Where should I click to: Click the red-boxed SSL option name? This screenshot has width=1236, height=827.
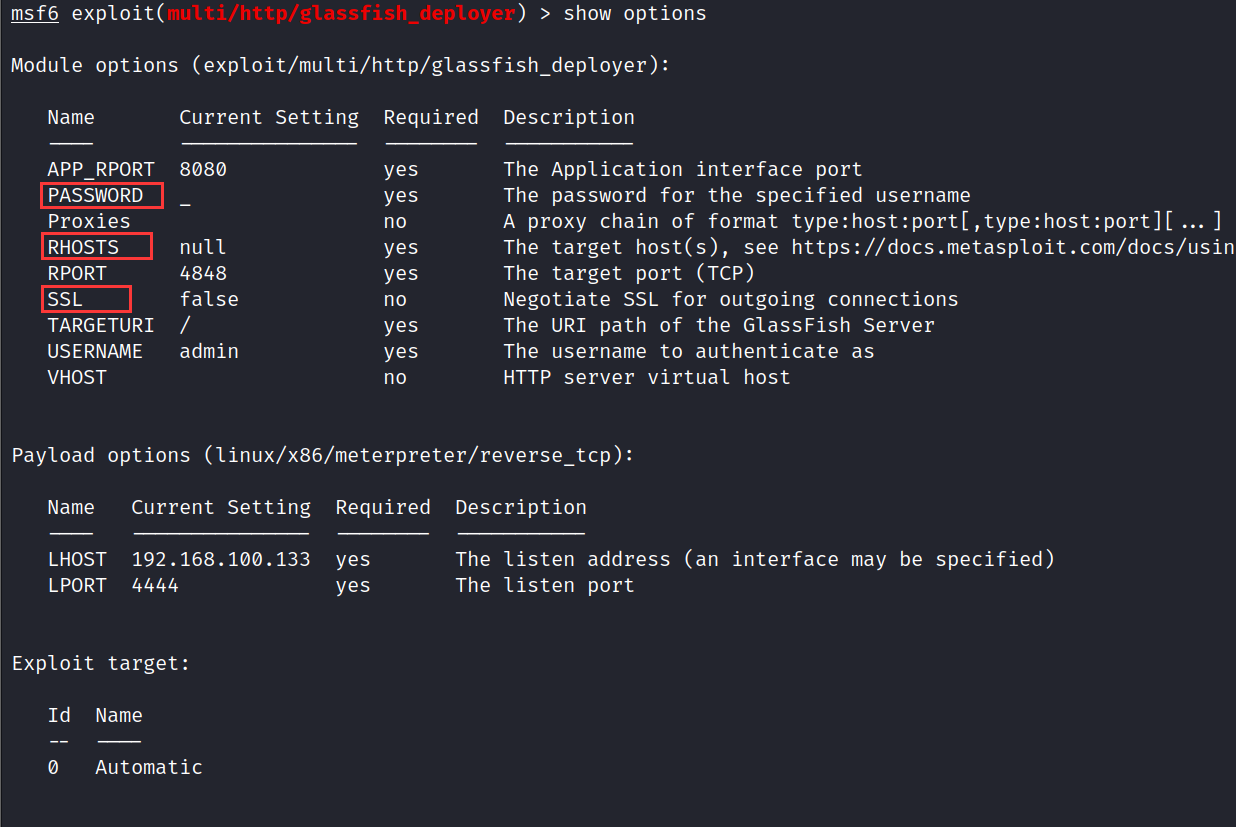pos(66,299)
